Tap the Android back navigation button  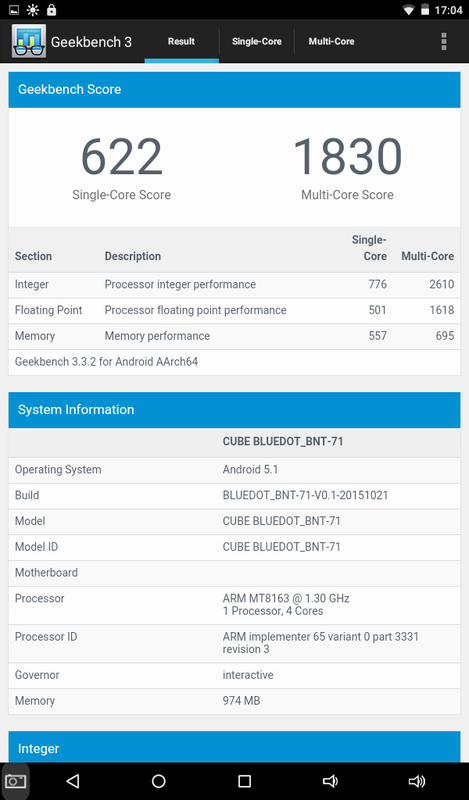point(72,781)
